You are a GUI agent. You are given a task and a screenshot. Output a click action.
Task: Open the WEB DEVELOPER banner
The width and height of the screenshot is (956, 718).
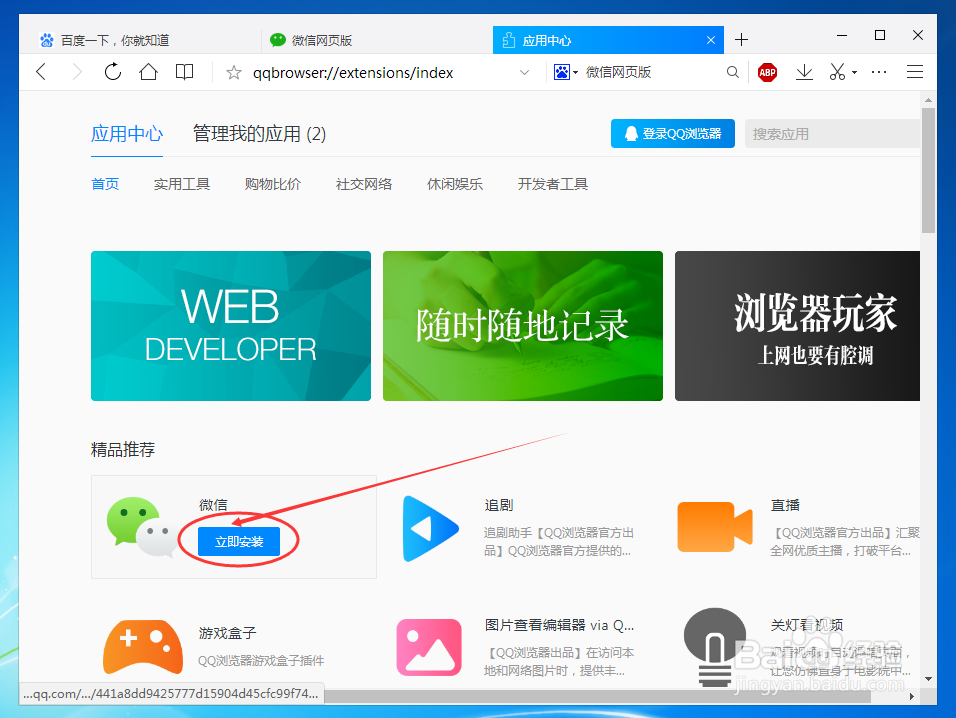click(x=230, y=325)
